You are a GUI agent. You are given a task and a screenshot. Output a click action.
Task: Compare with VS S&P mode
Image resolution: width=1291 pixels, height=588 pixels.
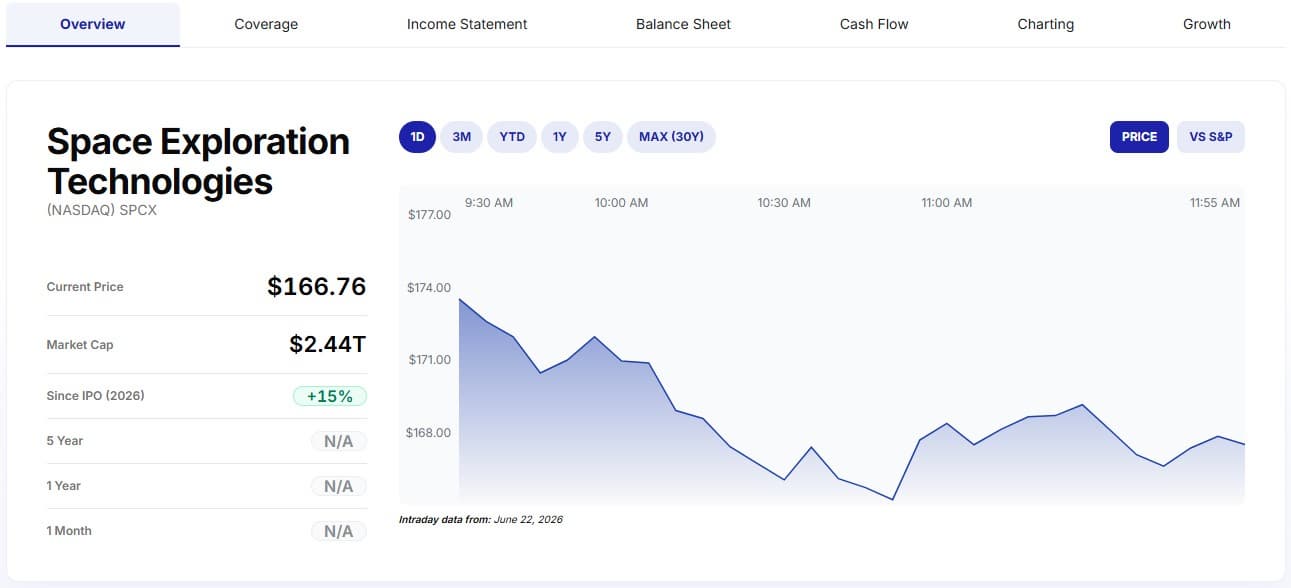pos(1211,137)
